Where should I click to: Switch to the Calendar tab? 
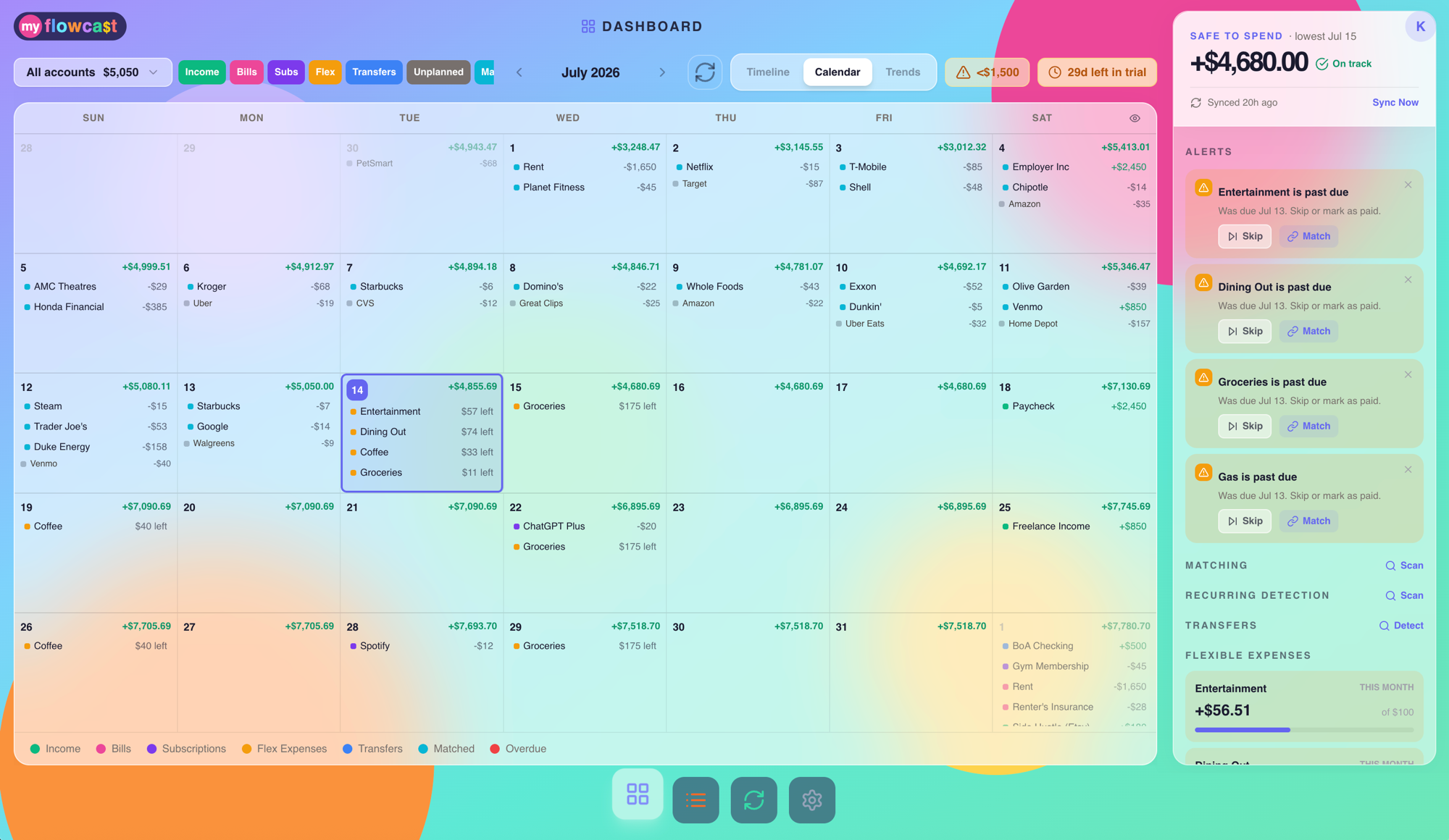(x=838, y=72)
